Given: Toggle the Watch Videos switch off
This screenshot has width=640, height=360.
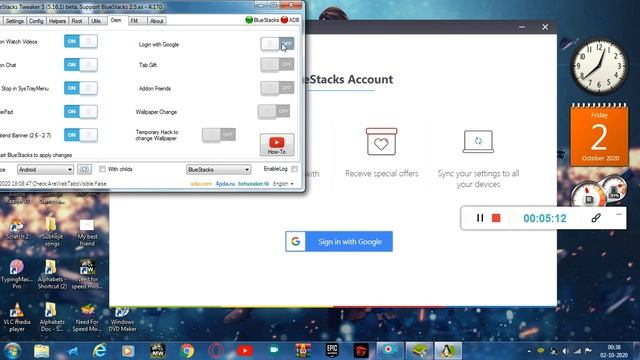Looking at the screenshot, I should pyautogui.click(x=81, y=41).
